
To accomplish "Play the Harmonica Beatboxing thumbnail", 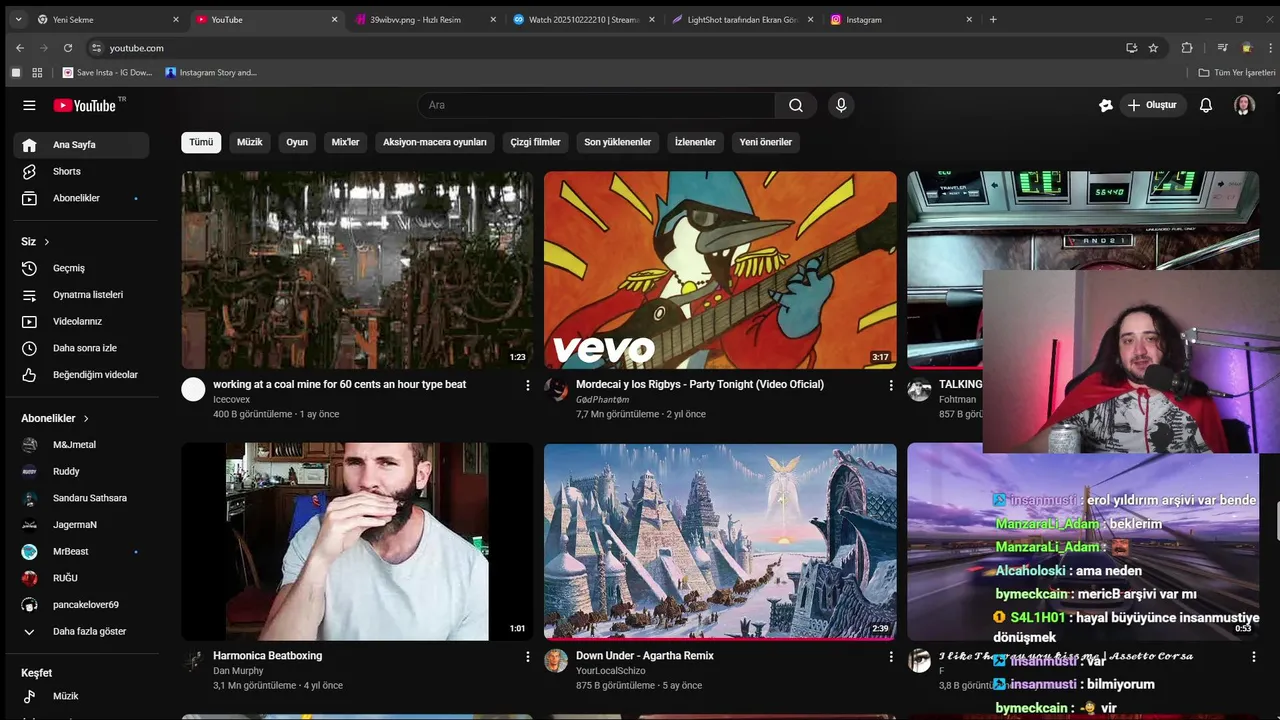I will [357, 541].
